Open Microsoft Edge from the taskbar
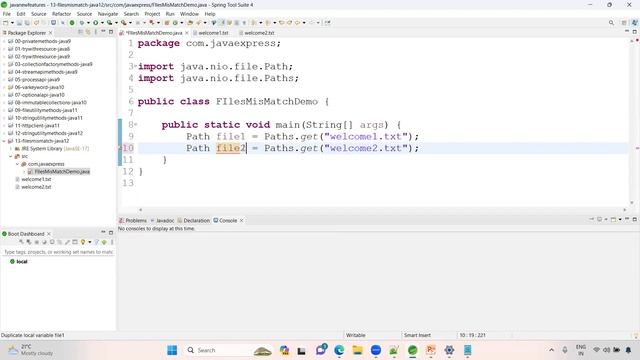The height and width of the screenshot is (360, 640). [x=339, y=350]
